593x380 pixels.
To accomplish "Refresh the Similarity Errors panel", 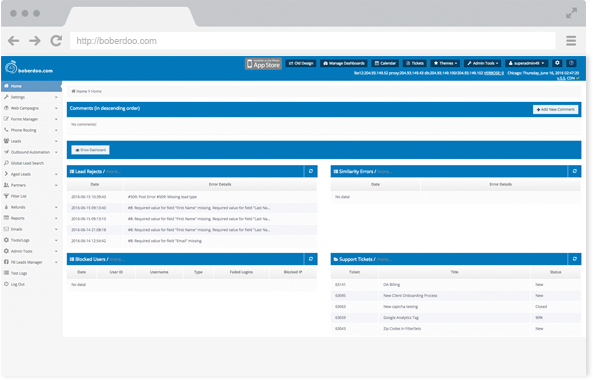I will point(574,171).
